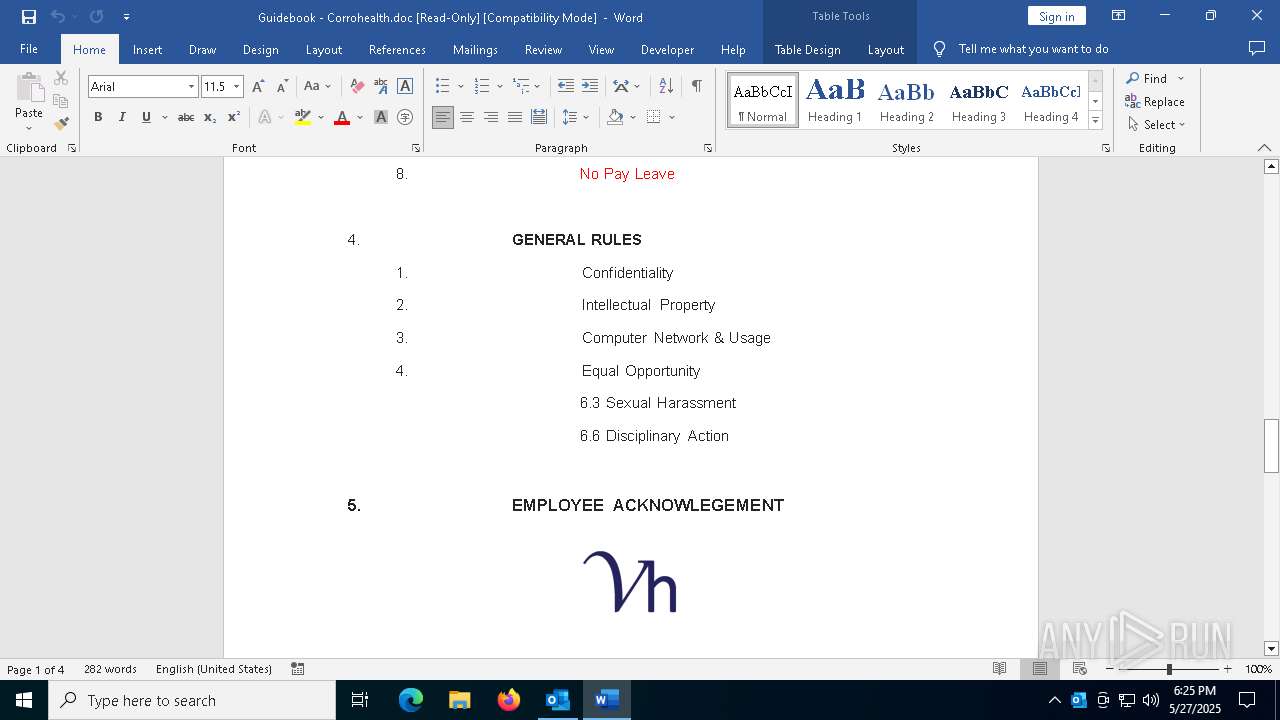The width and height of the screenshot is (1280, 720).
Task: Click the Sign in button
Action: (1056, 16)
